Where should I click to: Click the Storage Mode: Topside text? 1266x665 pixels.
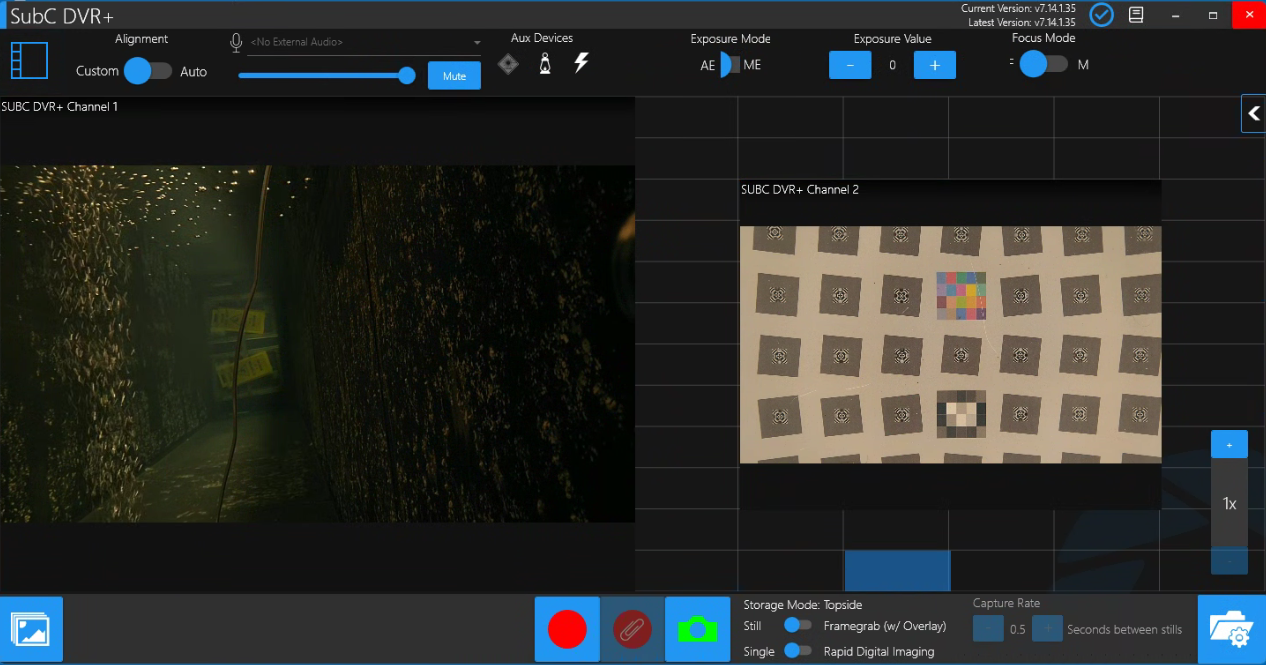coord(803,605)
